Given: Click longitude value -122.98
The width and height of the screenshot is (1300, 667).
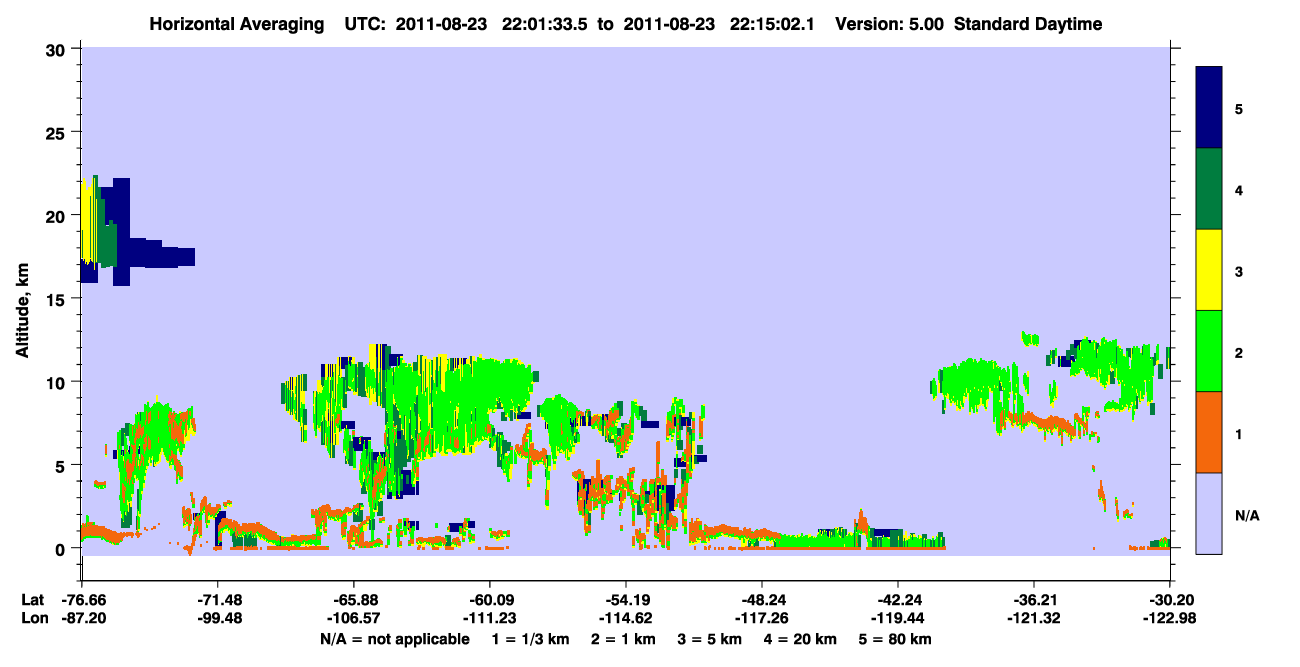Looking at the screenshot, I should pos(1170,618).
